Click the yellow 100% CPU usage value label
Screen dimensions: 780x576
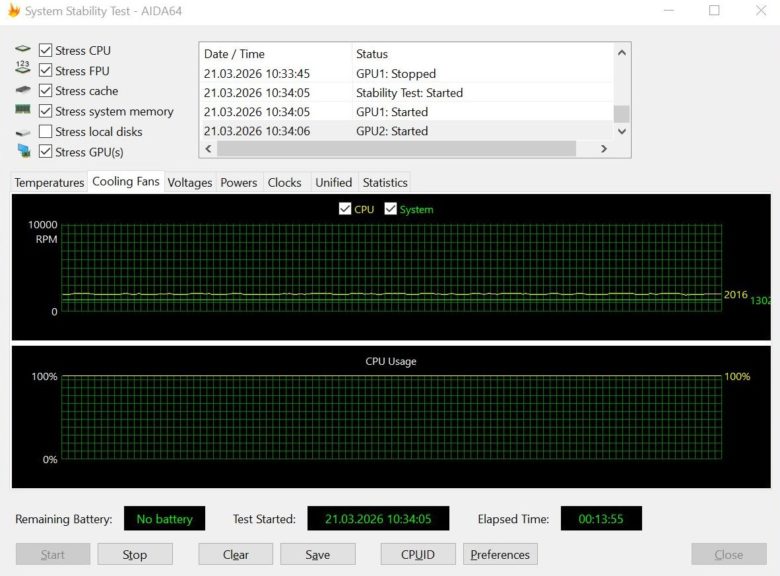pos(737,377)
